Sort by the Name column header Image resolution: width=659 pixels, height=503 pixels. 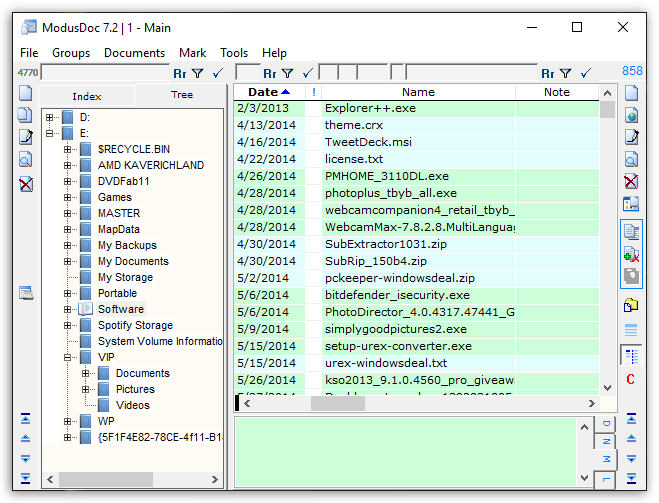(418, 92)
